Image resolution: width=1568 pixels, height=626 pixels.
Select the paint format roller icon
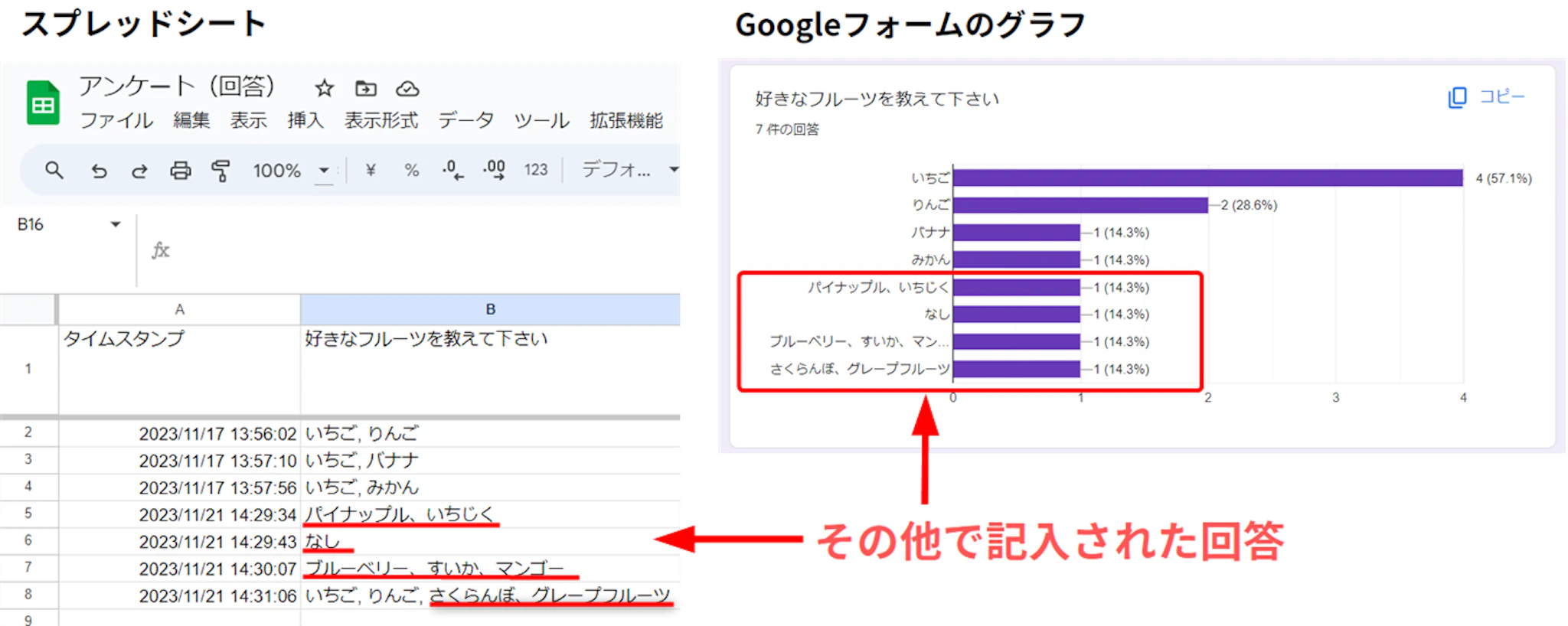[220, 170]
